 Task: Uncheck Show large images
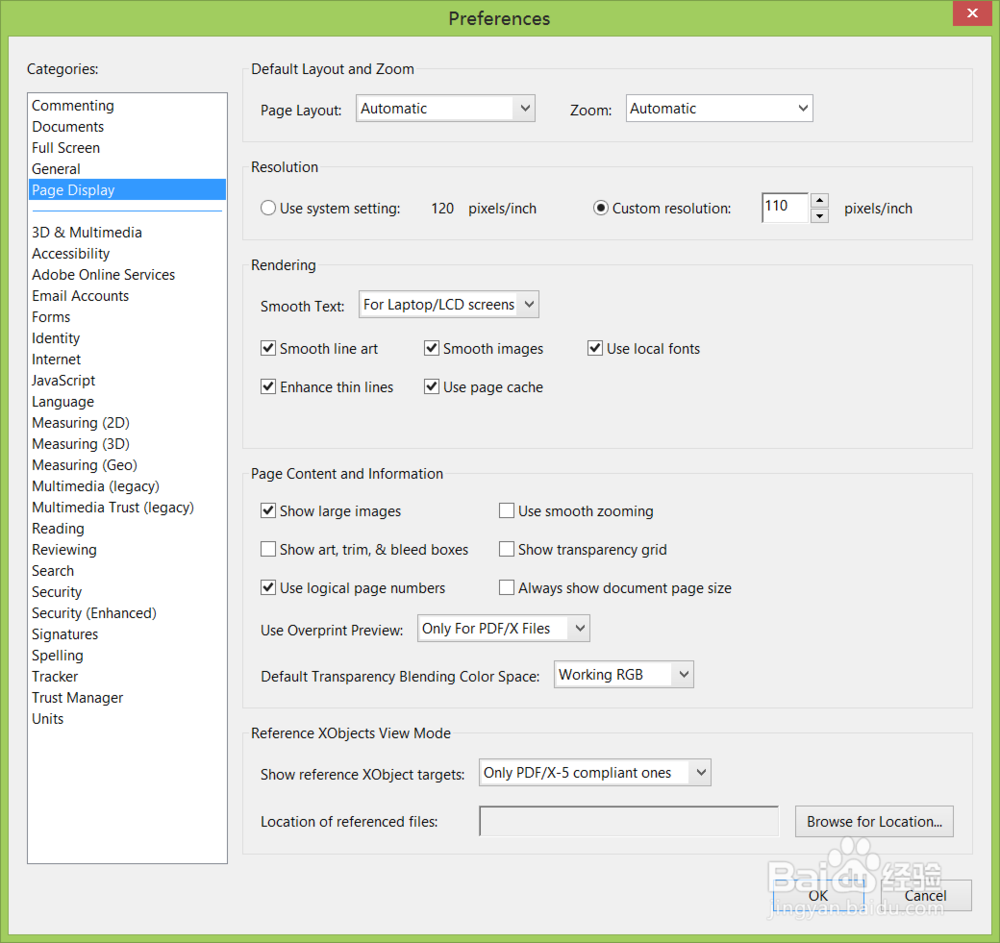(x=268, y=510)
